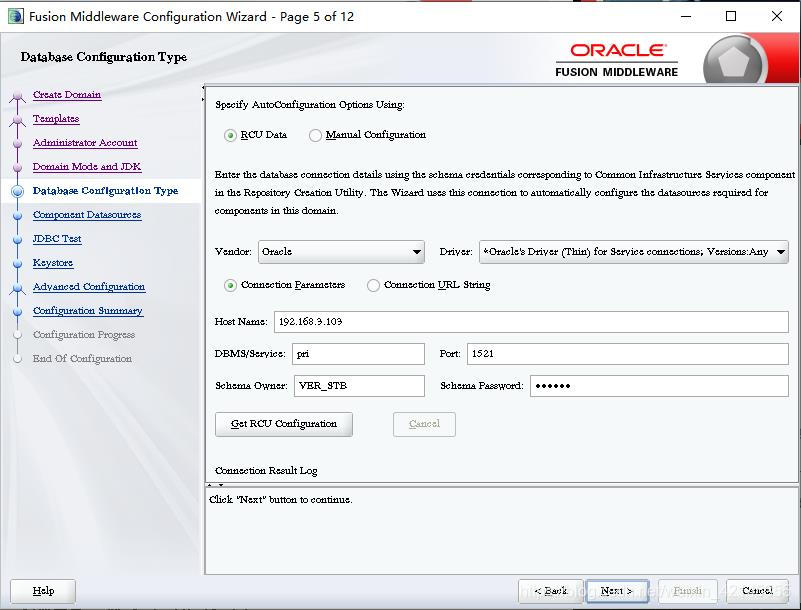Click the Advanced Configuration step marker icon
The image size is (801, 610).
tap(17, 288)
